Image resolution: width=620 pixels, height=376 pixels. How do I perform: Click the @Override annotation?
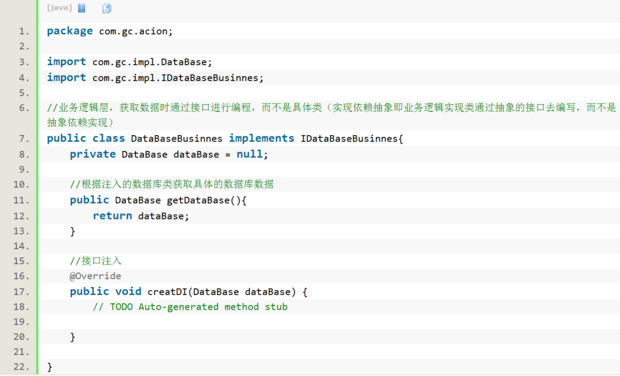coord(95,276)
